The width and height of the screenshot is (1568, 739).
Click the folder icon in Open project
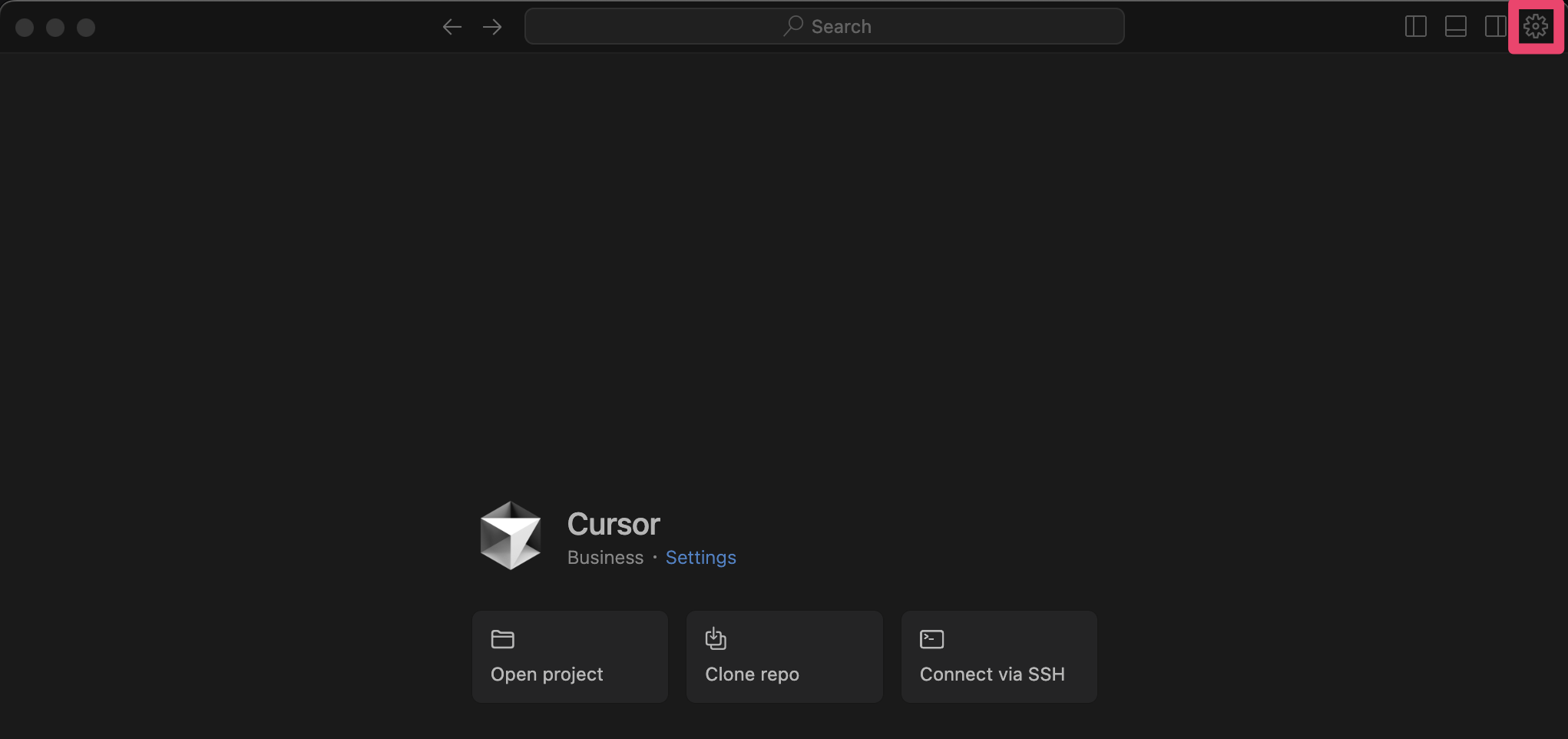(x=502, y=639)
